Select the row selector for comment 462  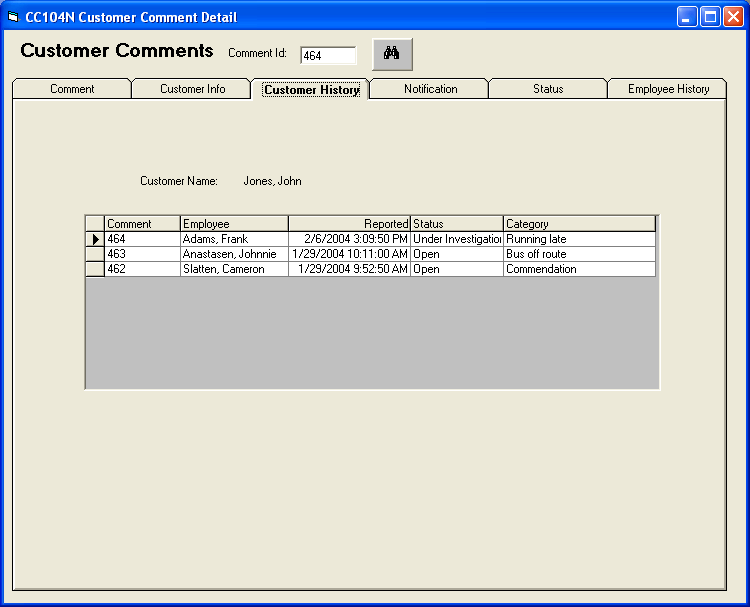click(95, 269)
